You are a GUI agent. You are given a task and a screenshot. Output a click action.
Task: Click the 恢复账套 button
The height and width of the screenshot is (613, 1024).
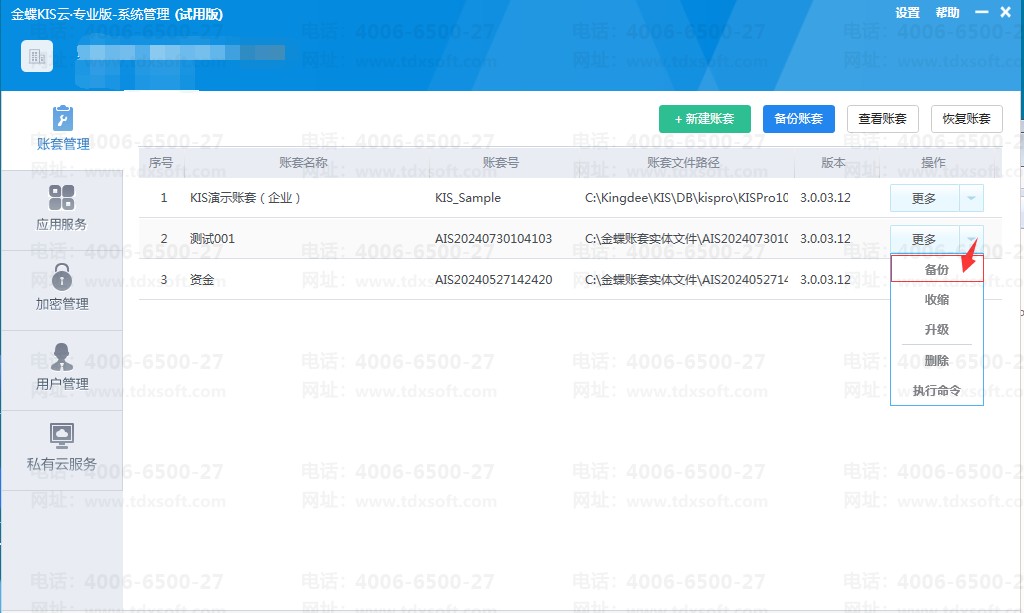967,119
